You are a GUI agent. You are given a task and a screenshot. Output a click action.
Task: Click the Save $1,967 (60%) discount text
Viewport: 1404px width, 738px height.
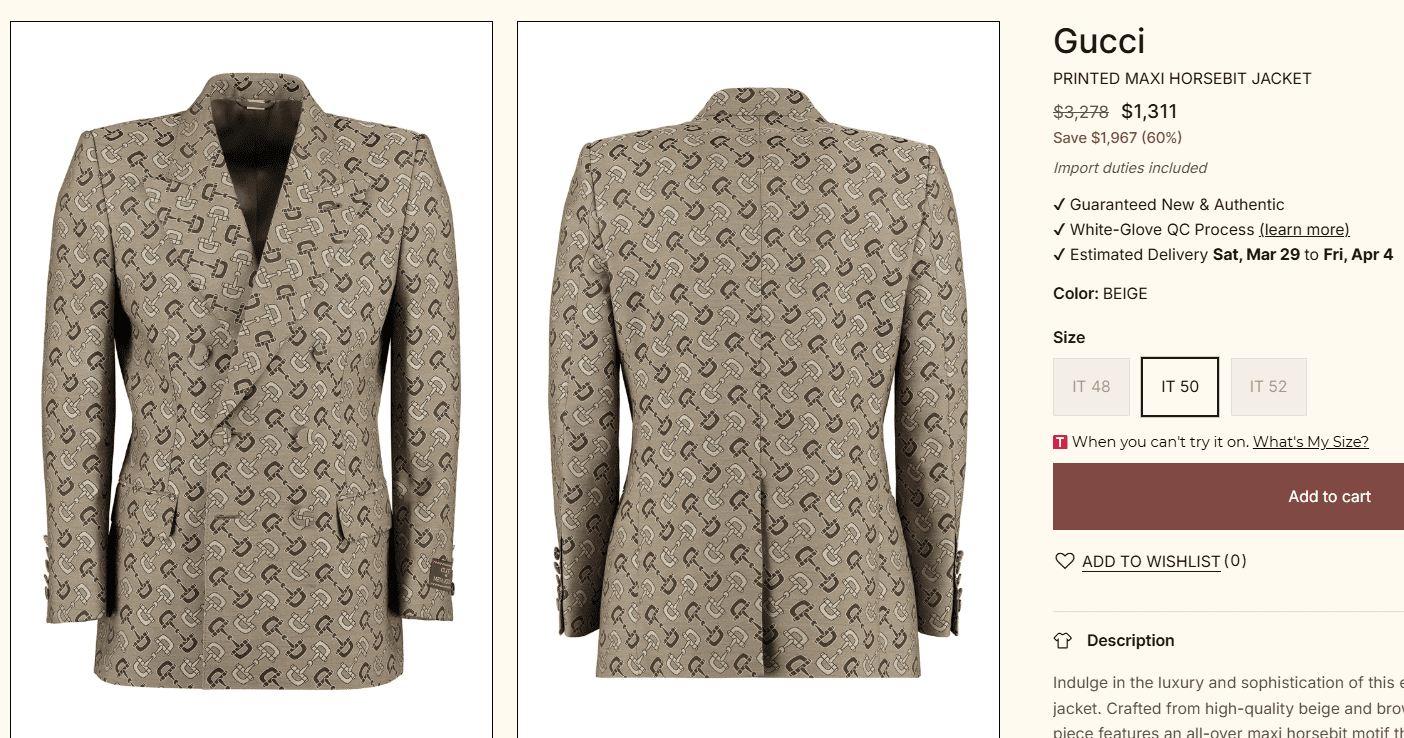tap(1117, 138)
